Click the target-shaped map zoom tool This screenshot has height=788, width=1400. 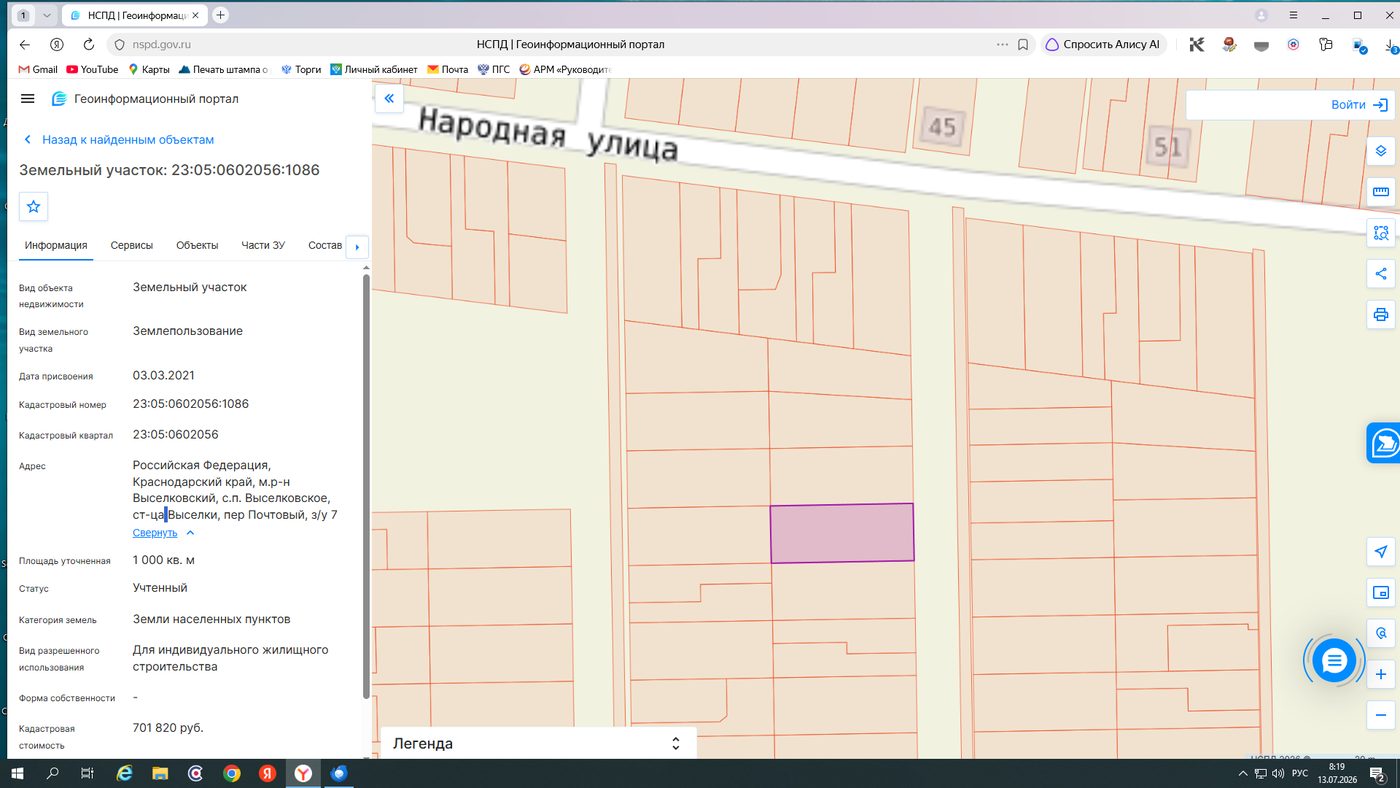pos(1381,634)
